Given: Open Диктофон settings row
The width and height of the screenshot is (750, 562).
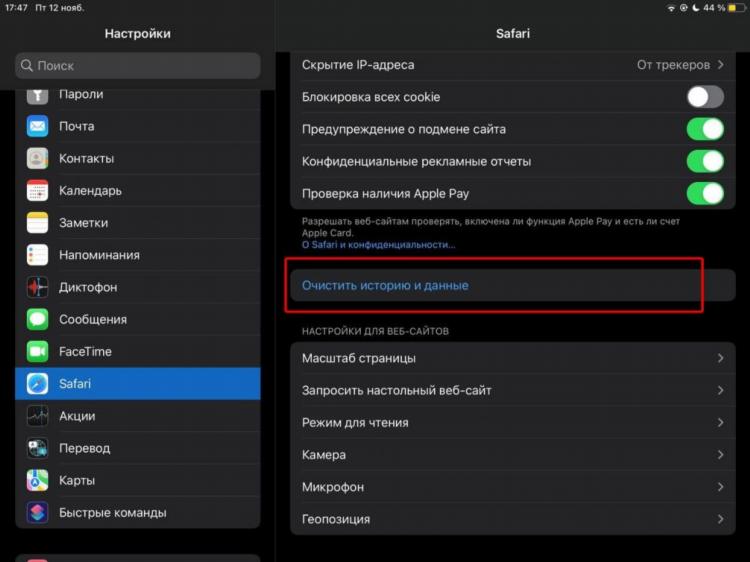Looking at the screenshot, I should pos(138,287).
